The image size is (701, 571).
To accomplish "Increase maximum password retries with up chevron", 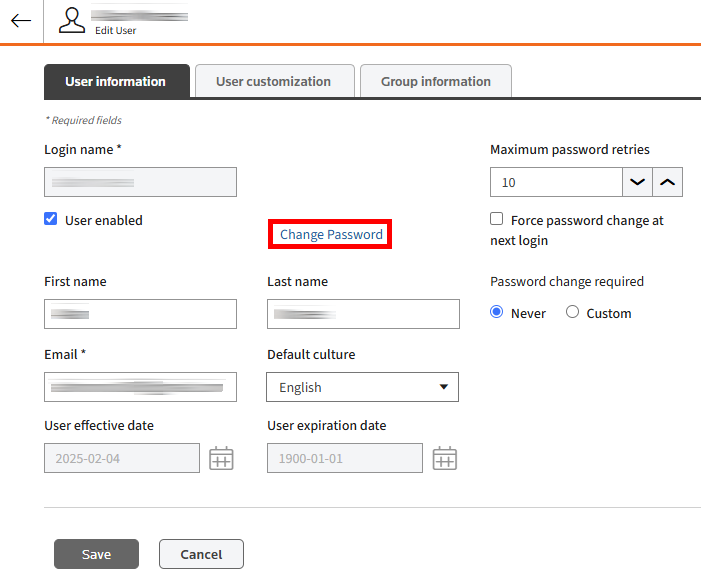I will point(667,182).
